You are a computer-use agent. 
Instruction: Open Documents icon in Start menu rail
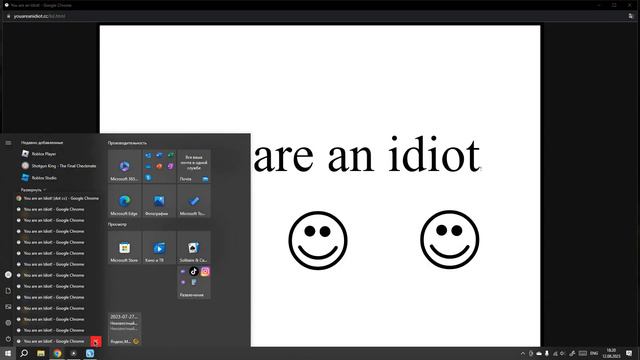8,291
